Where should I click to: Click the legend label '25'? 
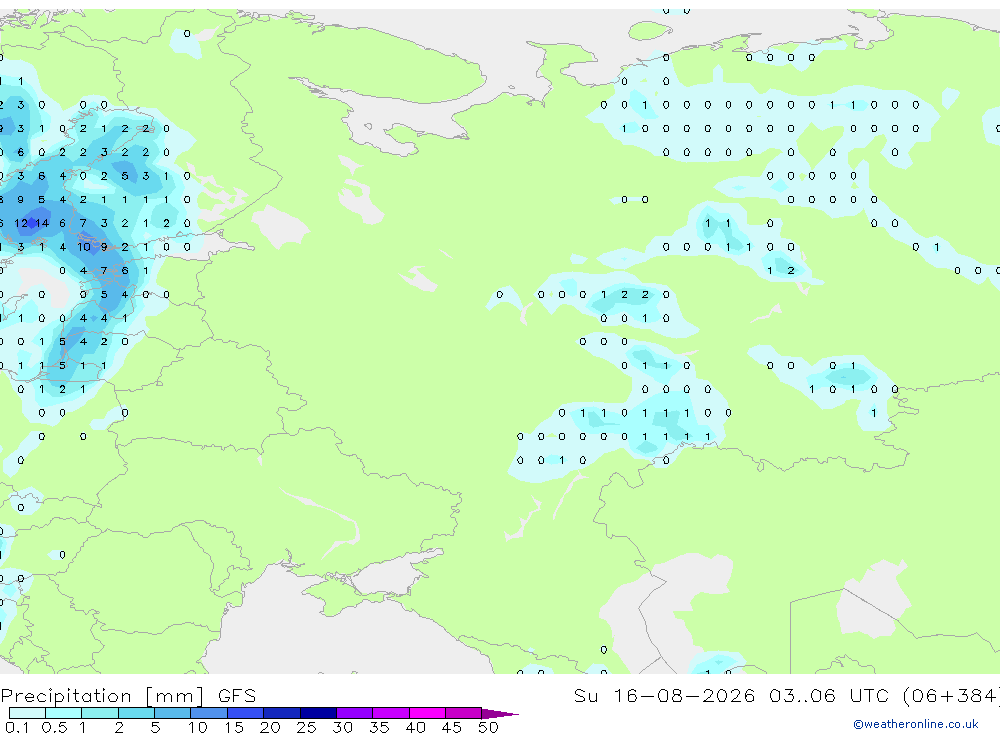[x=306, y=727]
